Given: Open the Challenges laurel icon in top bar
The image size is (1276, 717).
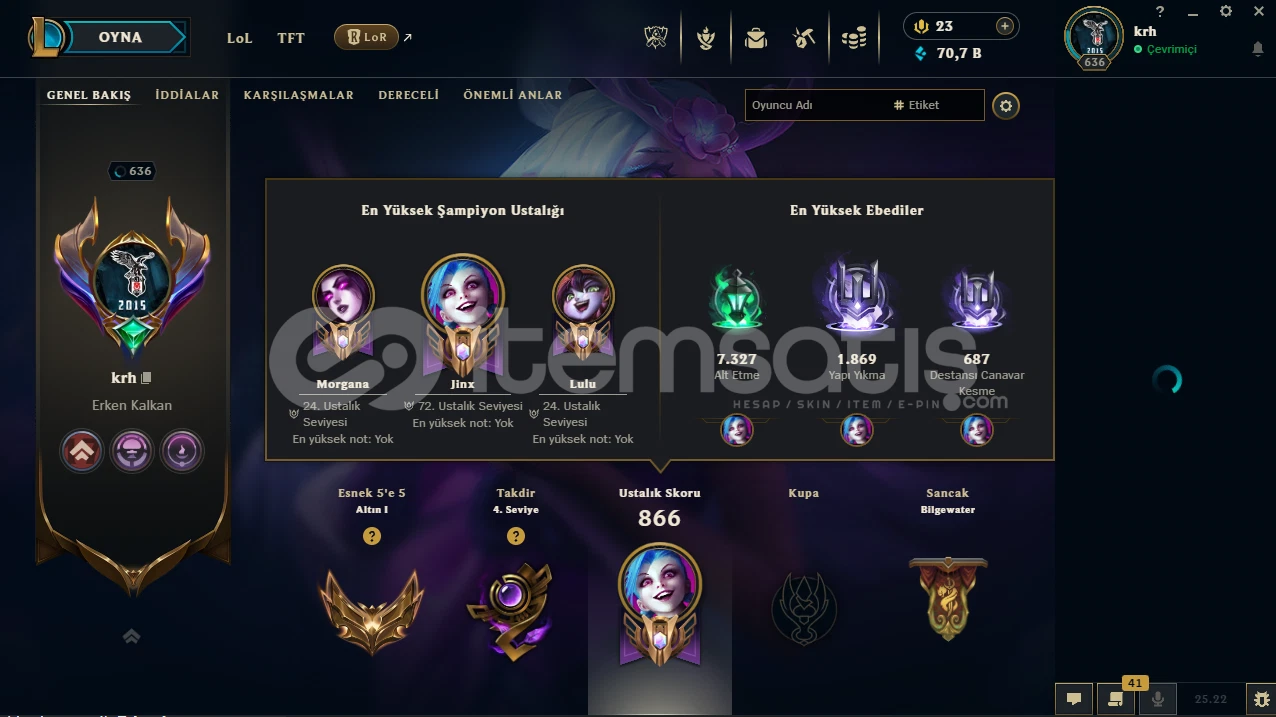Looking at the screenshot, I should [706, 38].
